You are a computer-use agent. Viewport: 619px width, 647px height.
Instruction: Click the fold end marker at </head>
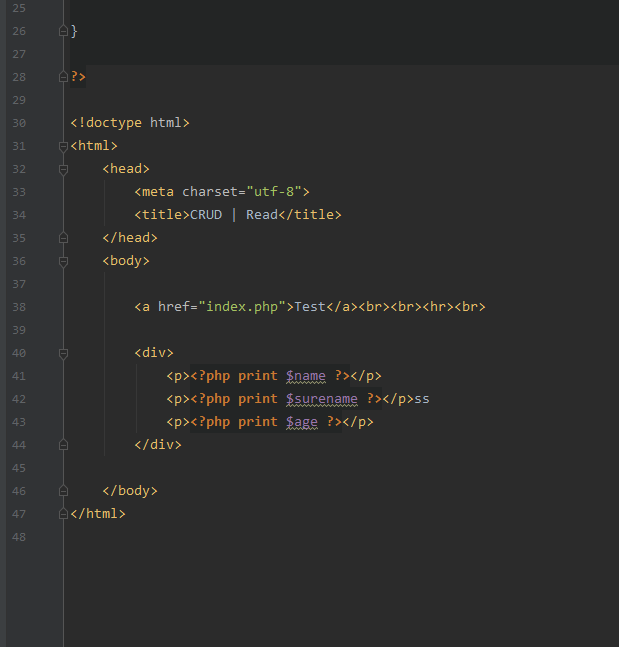(x=63, y=238)
